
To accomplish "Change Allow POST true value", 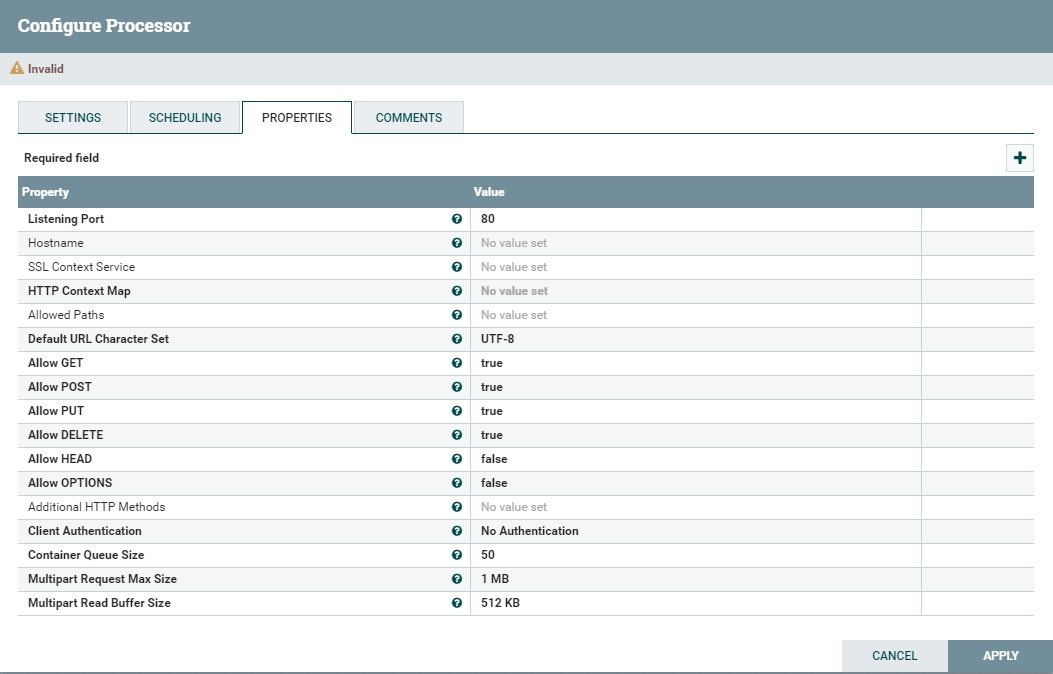I will point(696,387).
